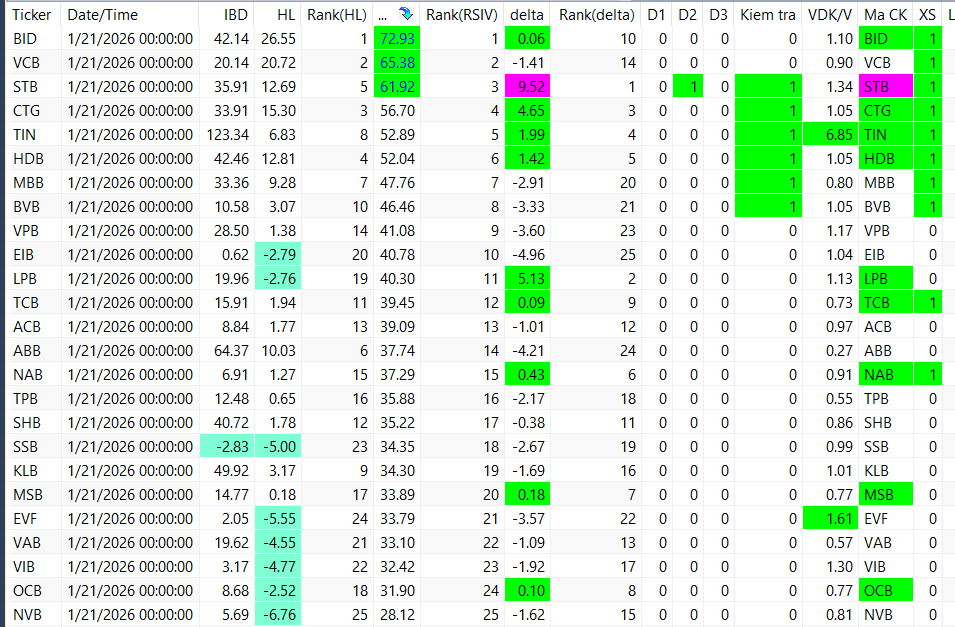Click the Kiem tra column header
955x627 pixels.
[x=767, y=15]
